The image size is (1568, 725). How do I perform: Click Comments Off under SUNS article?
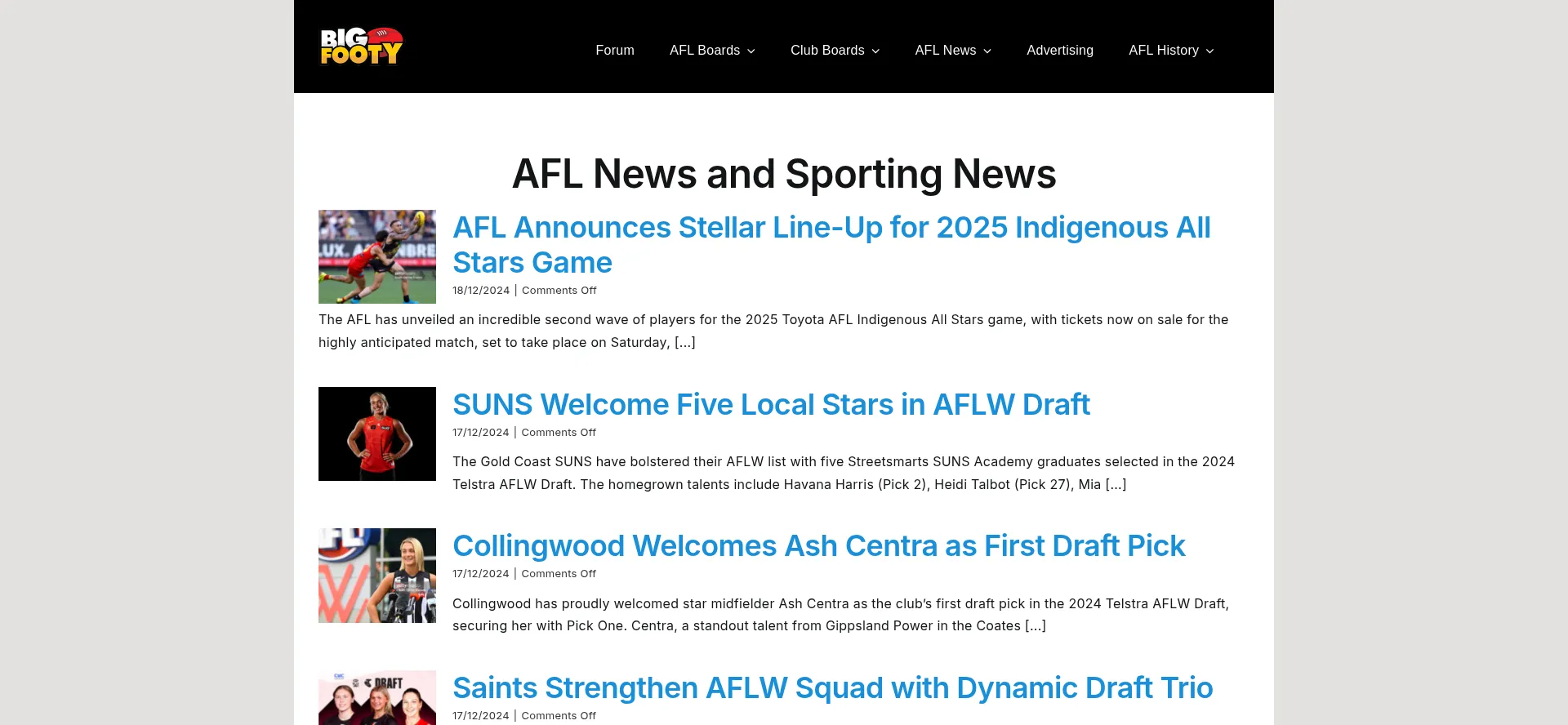coord(559,433)
